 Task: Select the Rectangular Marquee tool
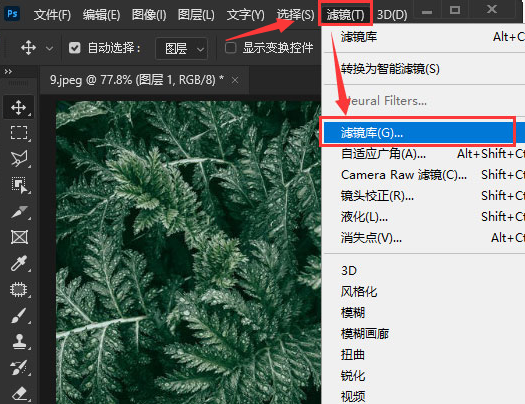(19, 133)
